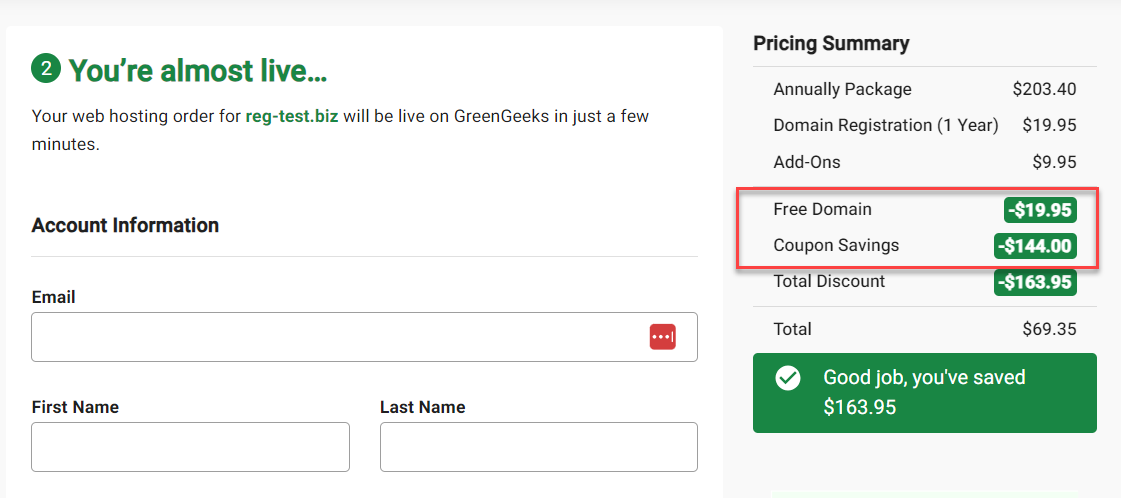Click the Free Domain label
Viewport: 1121px width, 498px height.
click(x=823, y=209)
